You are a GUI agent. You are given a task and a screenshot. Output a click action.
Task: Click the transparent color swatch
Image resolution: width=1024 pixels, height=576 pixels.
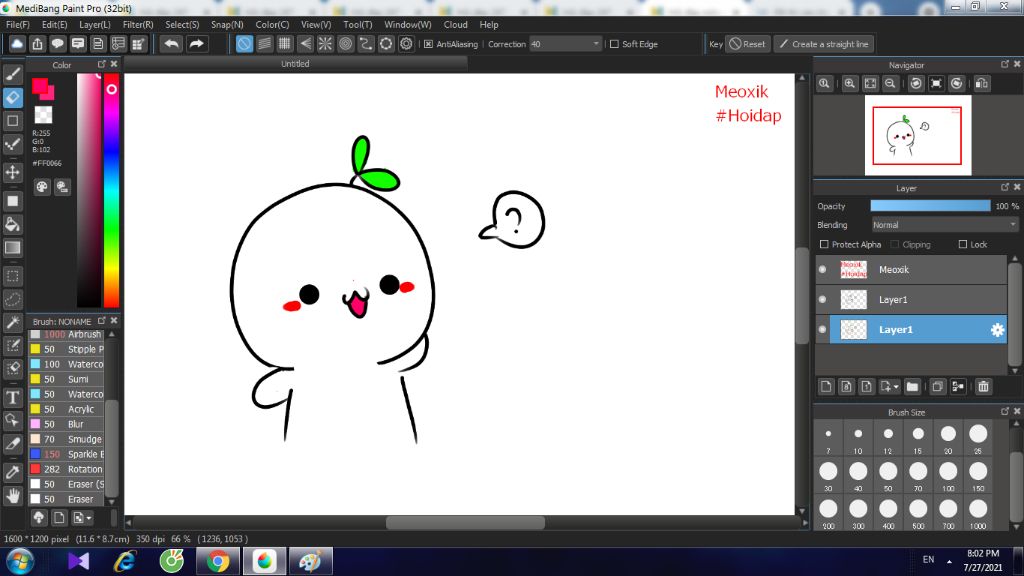pos(43,115)
